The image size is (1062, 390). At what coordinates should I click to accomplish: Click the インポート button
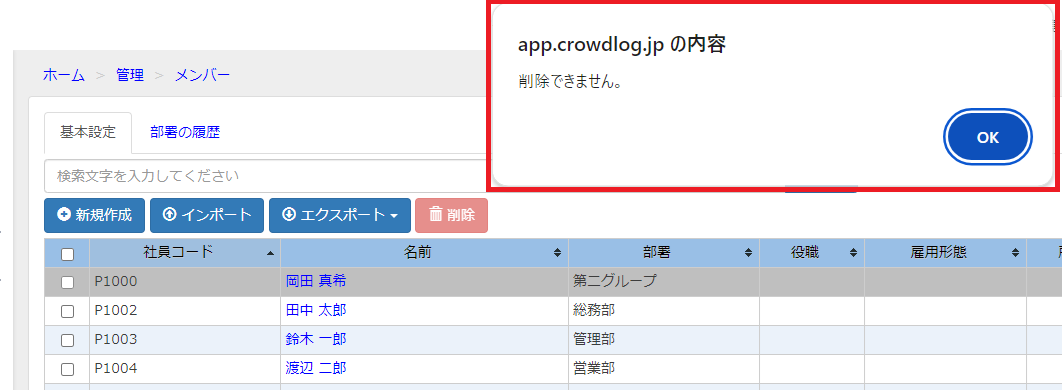[x=207, y=215]
